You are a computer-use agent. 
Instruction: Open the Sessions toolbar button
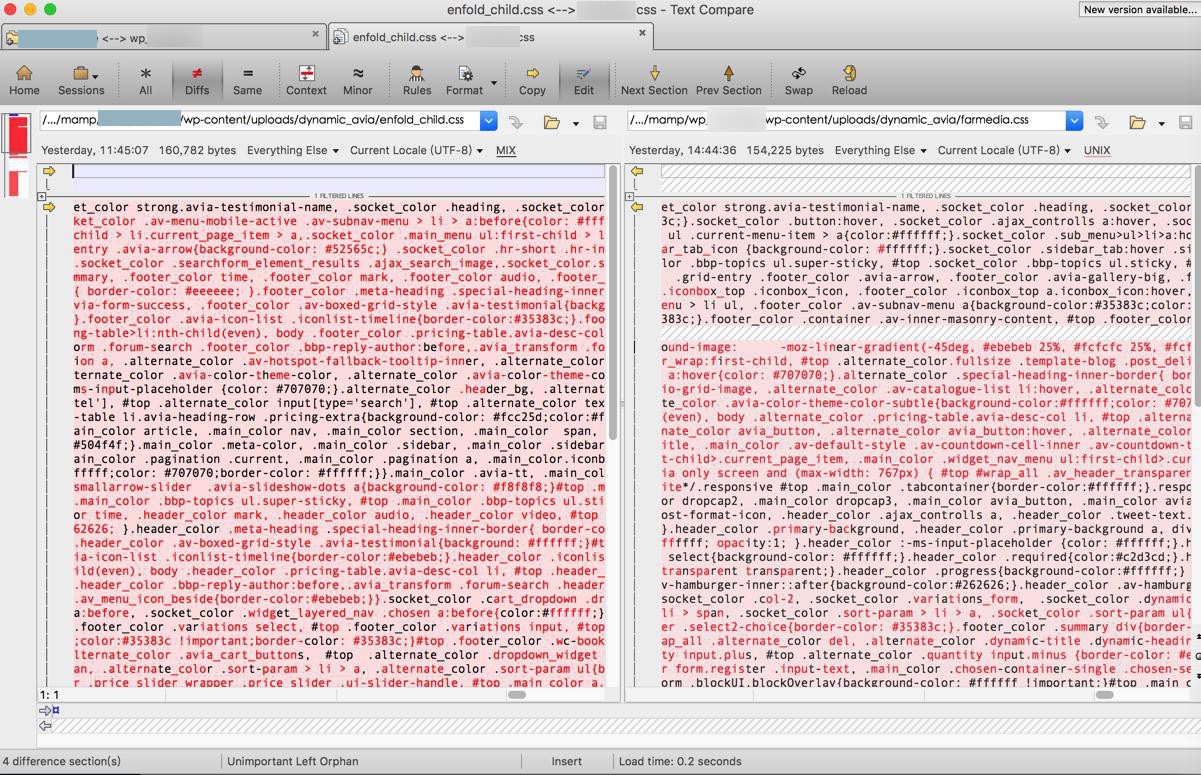click(x=81, y=80)
